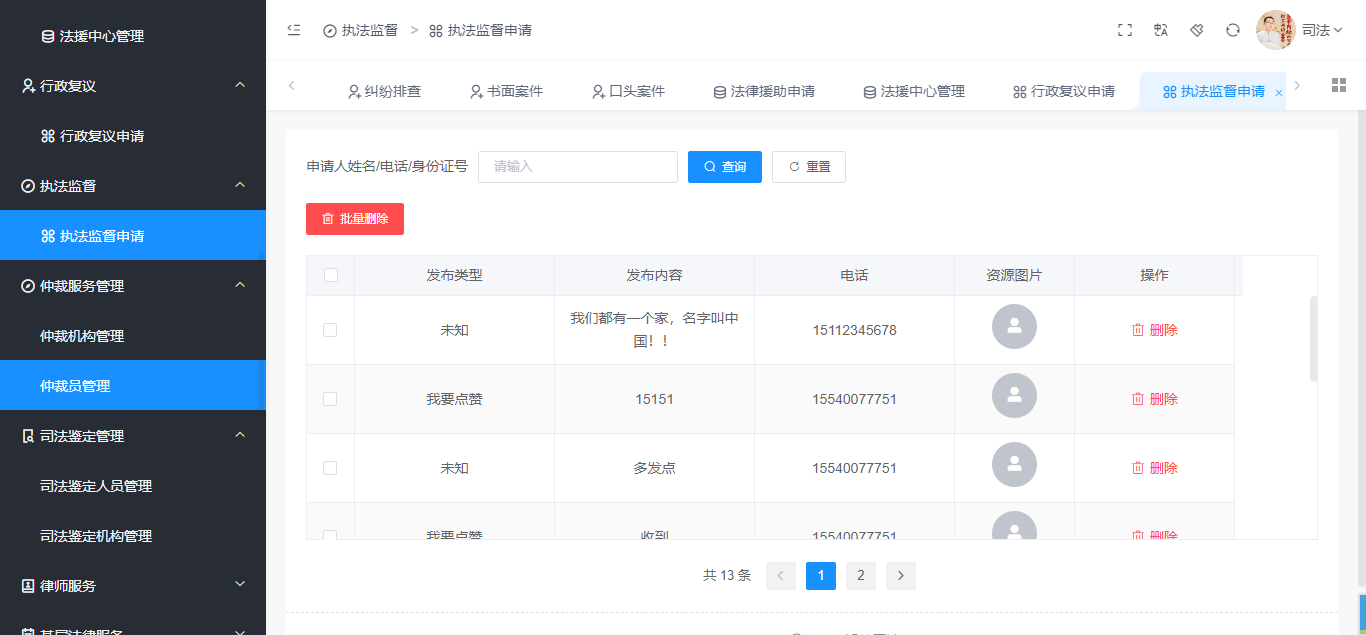Image resolution: width=1366 pixels, height=635 pixels.
Task: Click the refresh icon in top bar
Action: (1233, 30)
